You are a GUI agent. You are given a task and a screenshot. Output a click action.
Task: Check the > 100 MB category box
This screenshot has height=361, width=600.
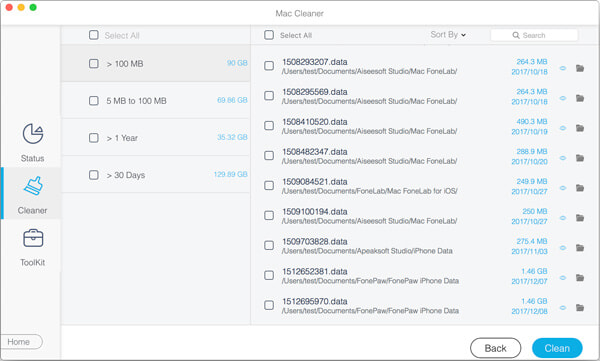[94, 64]
